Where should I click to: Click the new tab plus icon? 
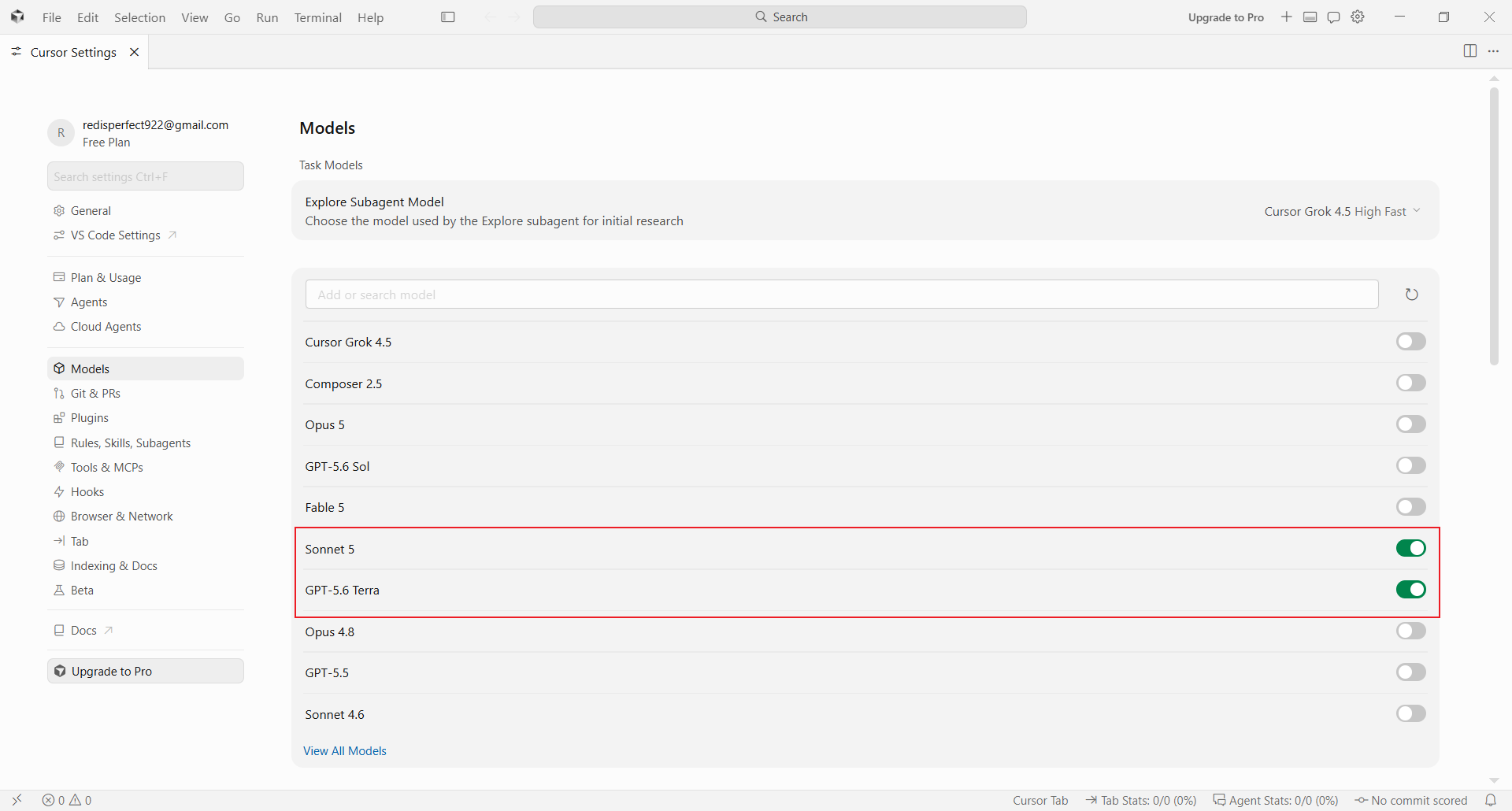click(1286, 17)
